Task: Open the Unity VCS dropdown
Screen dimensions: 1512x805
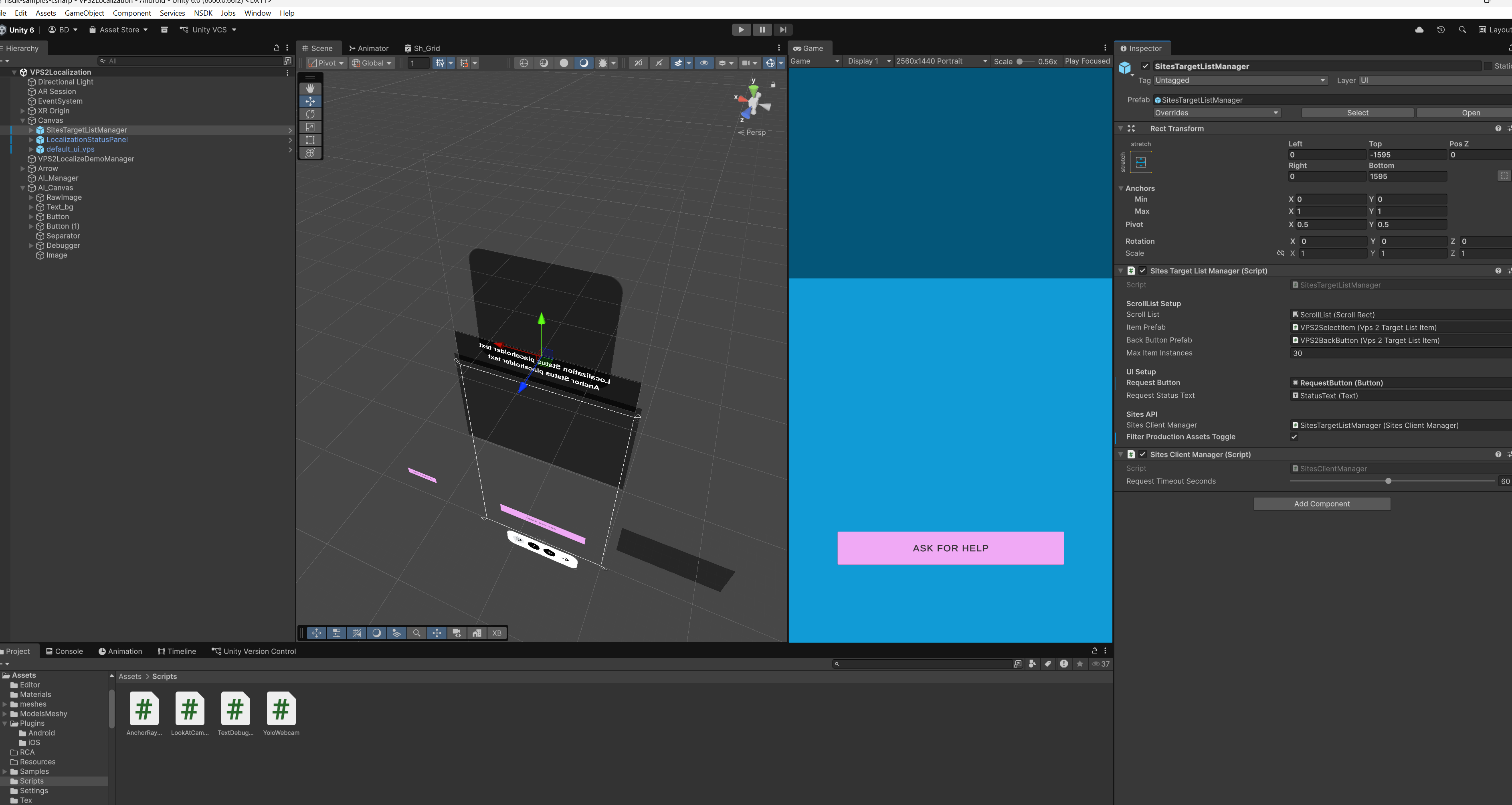Action: 208,30
